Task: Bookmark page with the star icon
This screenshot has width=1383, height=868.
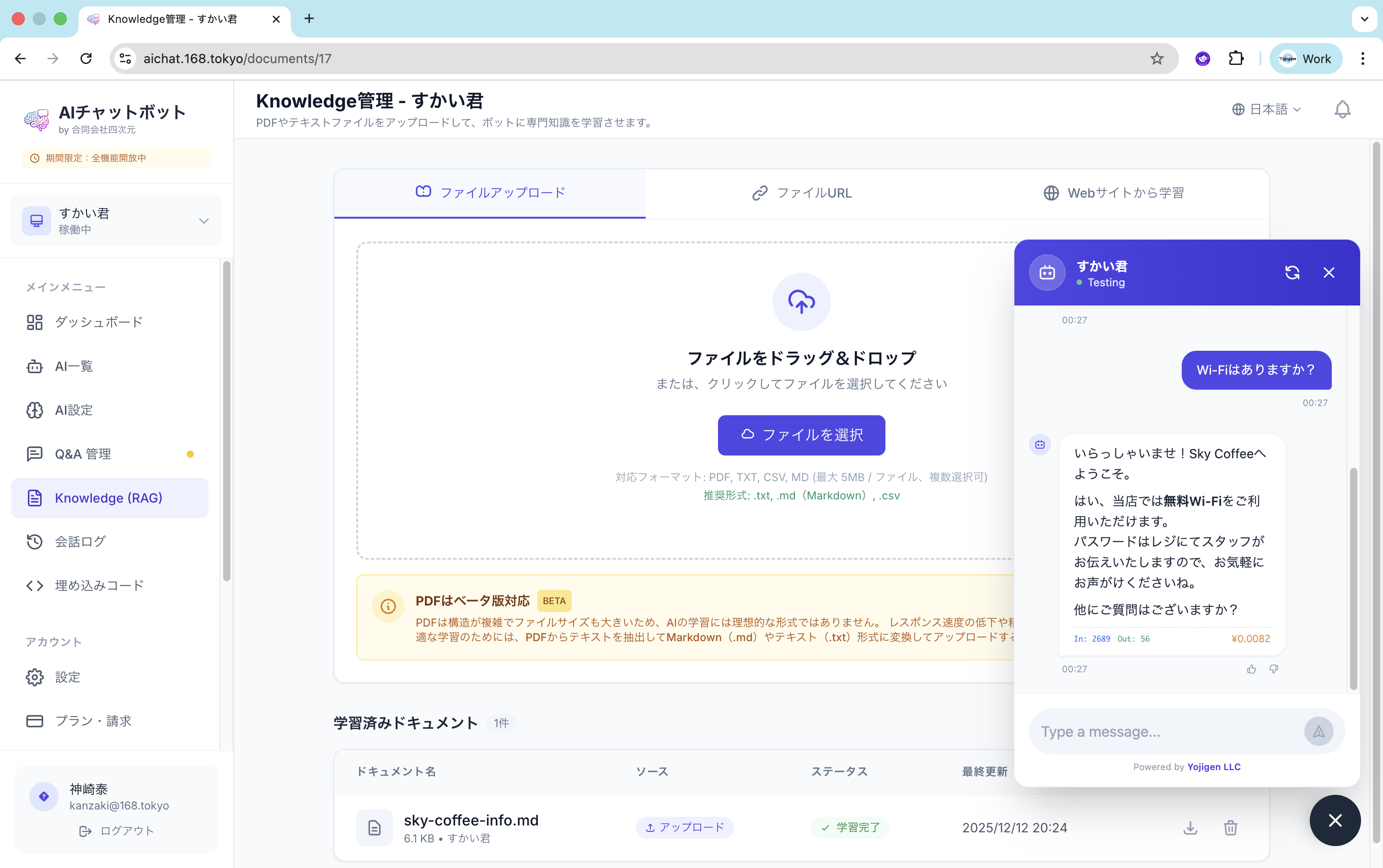Action: tap(1156, 59)
